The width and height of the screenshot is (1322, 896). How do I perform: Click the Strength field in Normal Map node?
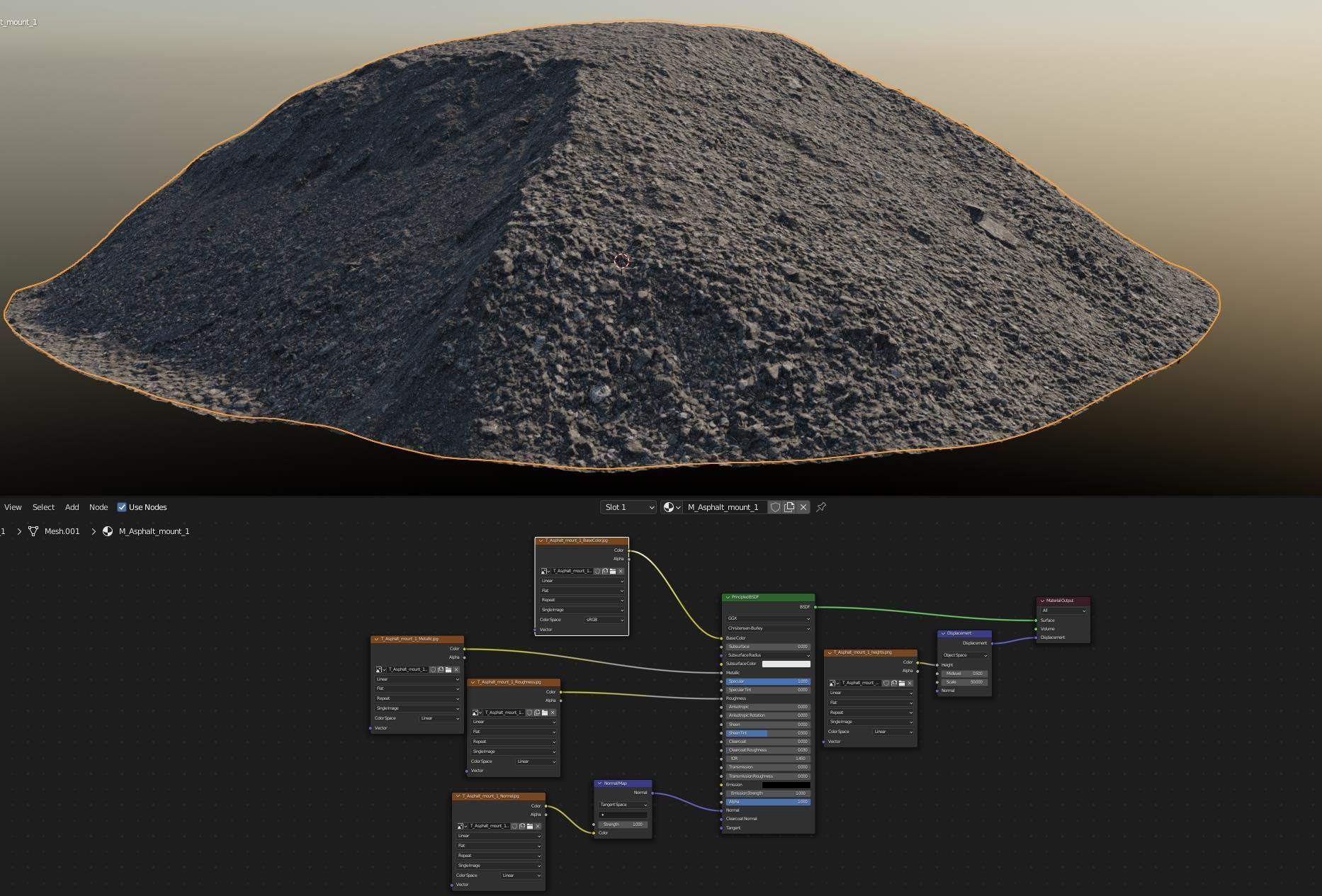click(x=623, y=824)
